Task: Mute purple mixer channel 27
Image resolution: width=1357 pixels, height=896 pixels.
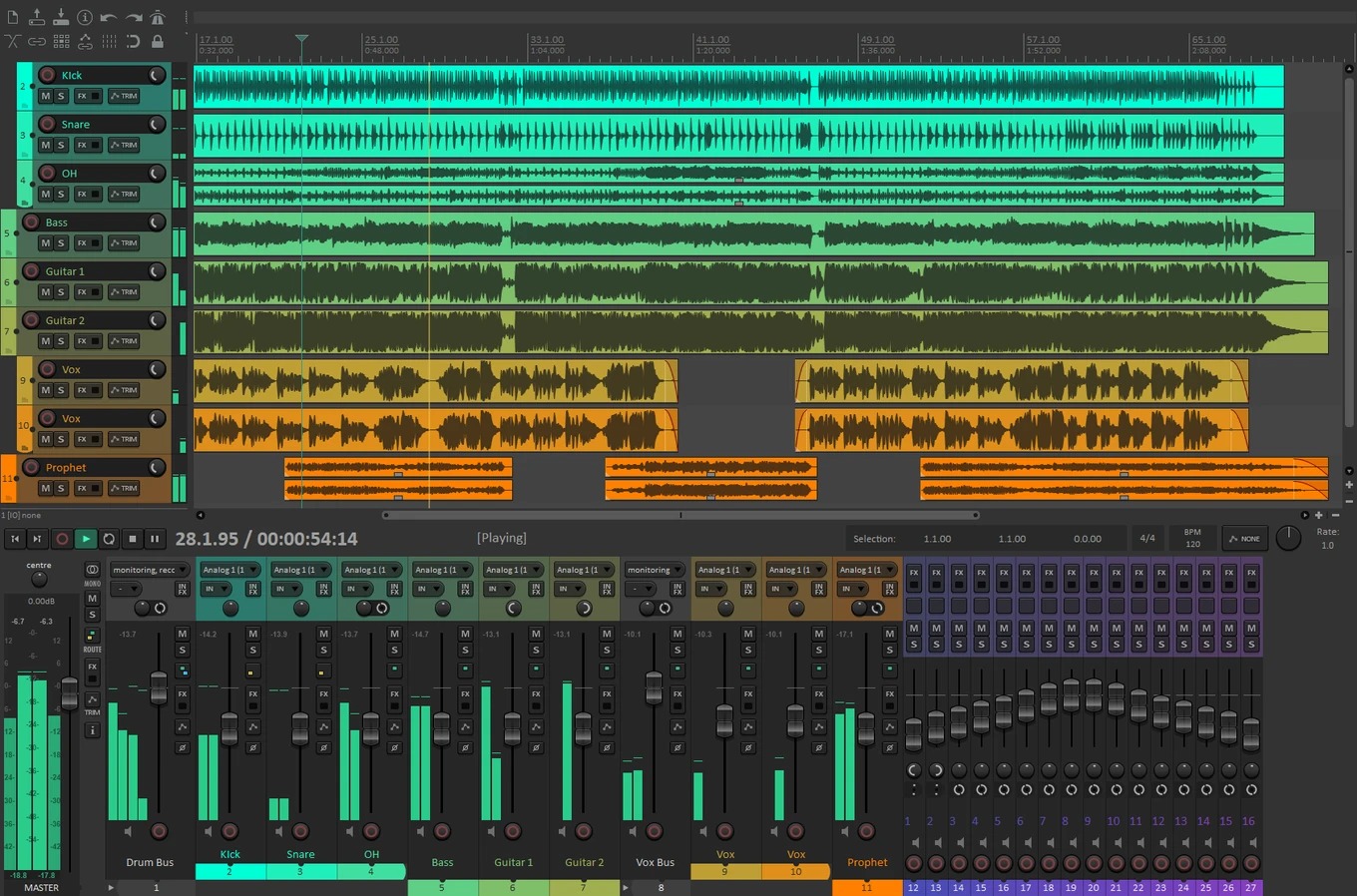Action: [1250, 628]
